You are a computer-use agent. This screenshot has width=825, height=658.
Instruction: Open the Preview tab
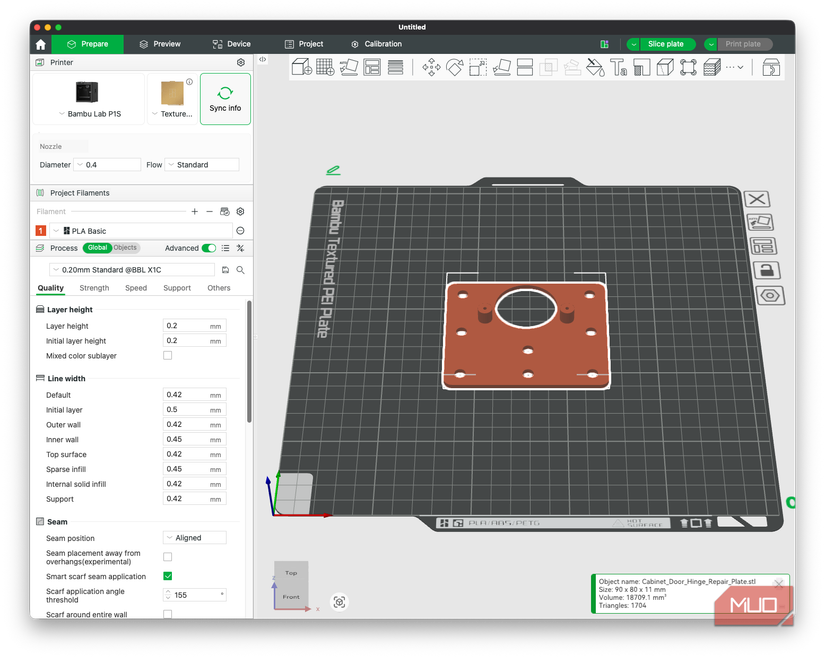[159, 44]
